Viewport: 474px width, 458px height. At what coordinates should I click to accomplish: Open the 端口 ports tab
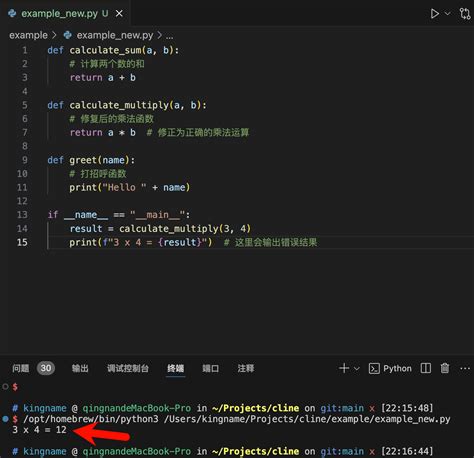click(211, 368)
